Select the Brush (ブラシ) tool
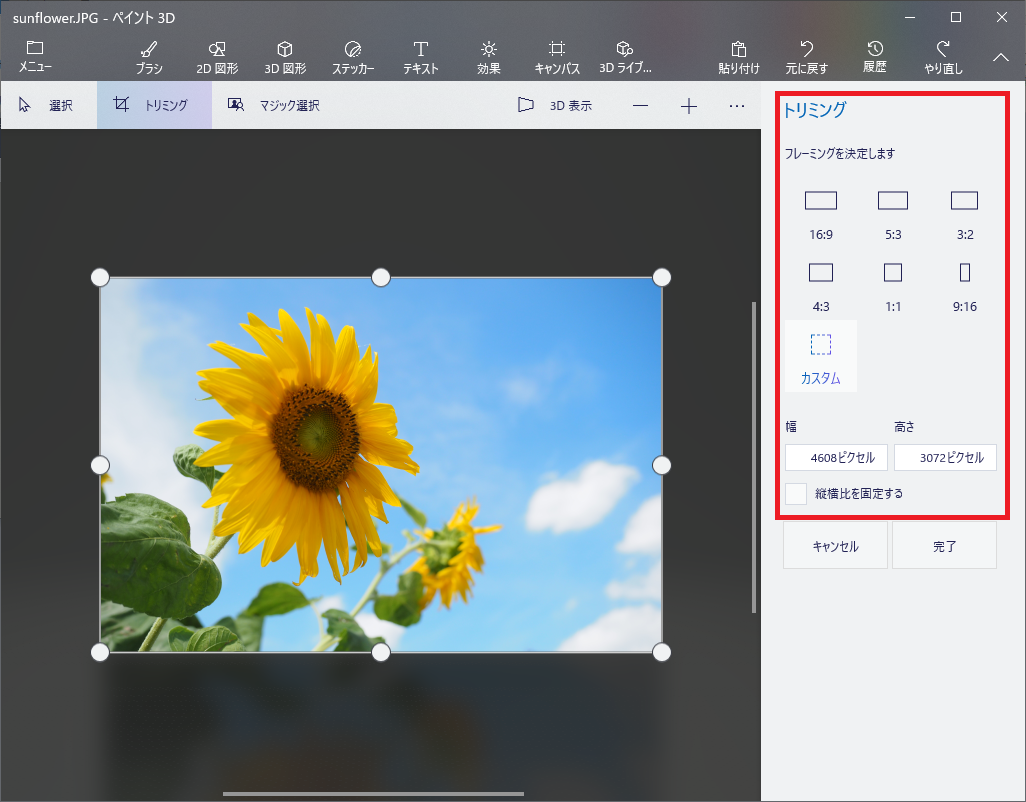This screenshot has height=802, width=1026. [149, 56]
